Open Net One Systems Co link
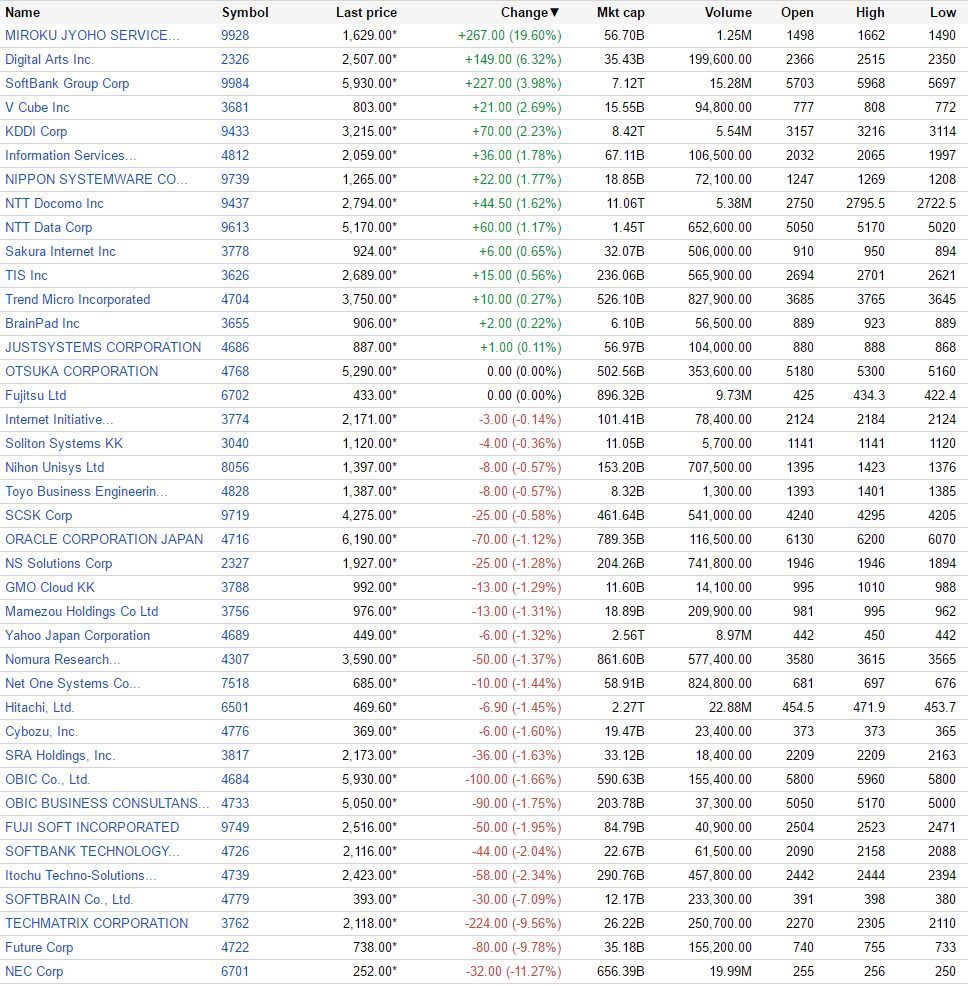This screenshot has width=968, height=986. 72,684
